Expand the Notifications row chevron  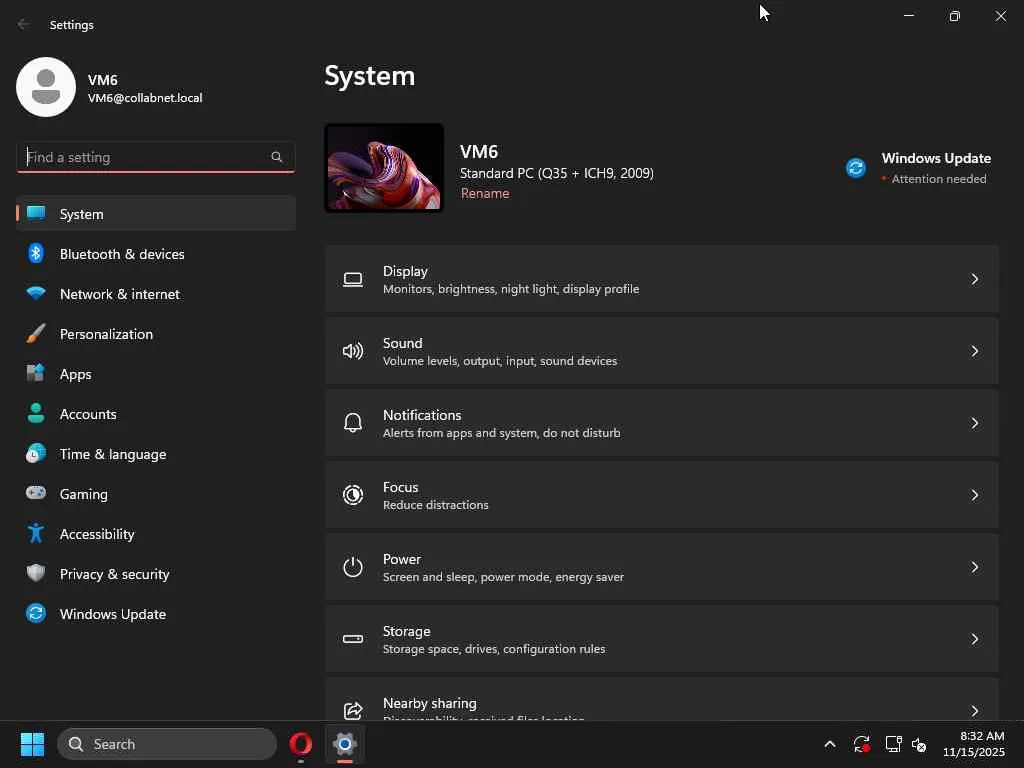(974, 423)
